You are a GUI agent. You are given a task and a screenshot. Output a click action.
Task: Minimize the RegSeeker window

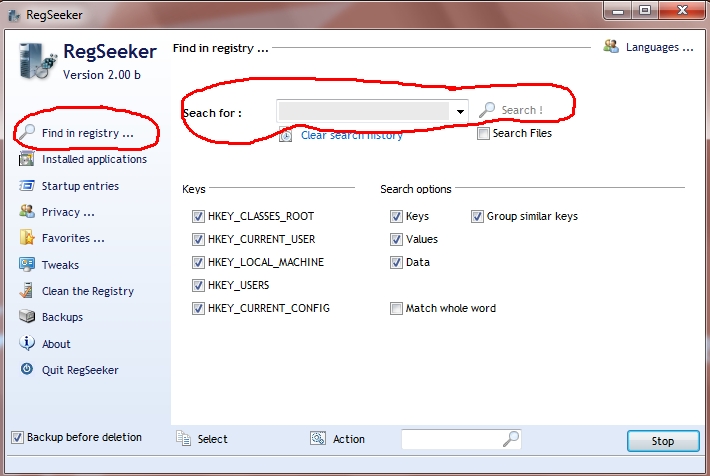(618, 11)
